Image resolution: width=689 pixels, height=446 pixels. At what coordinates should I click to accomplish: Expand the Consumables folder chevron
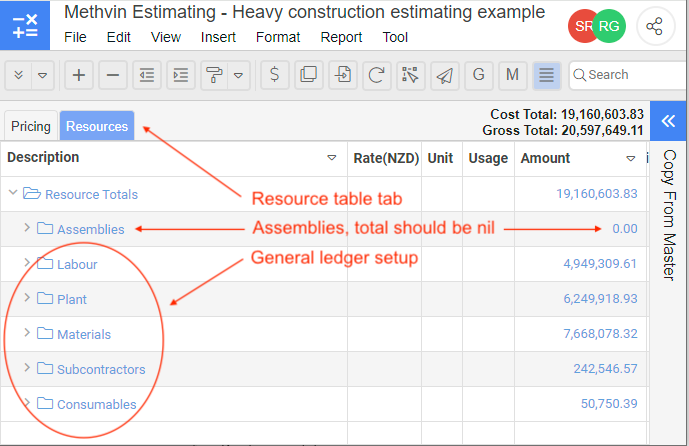click(x=27, y=402)
